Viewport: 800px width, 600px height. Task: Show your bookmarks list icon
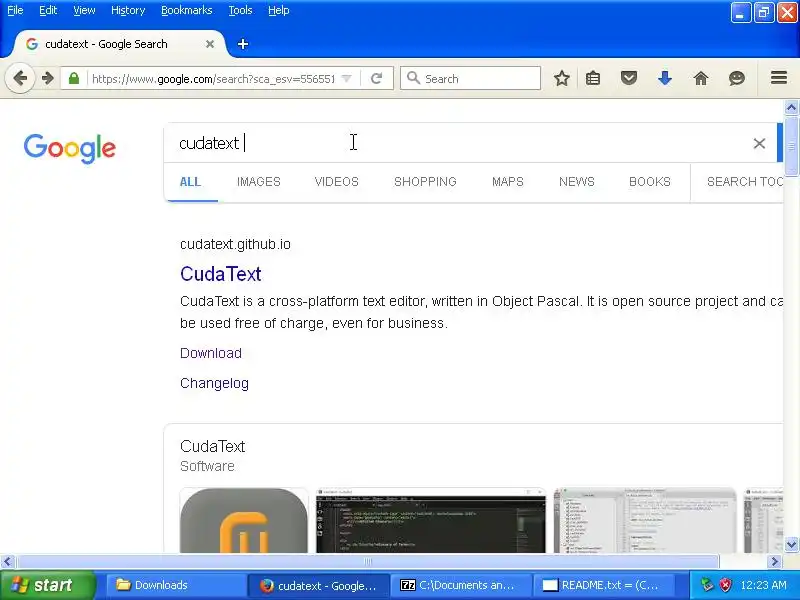[x=593, y=79]
